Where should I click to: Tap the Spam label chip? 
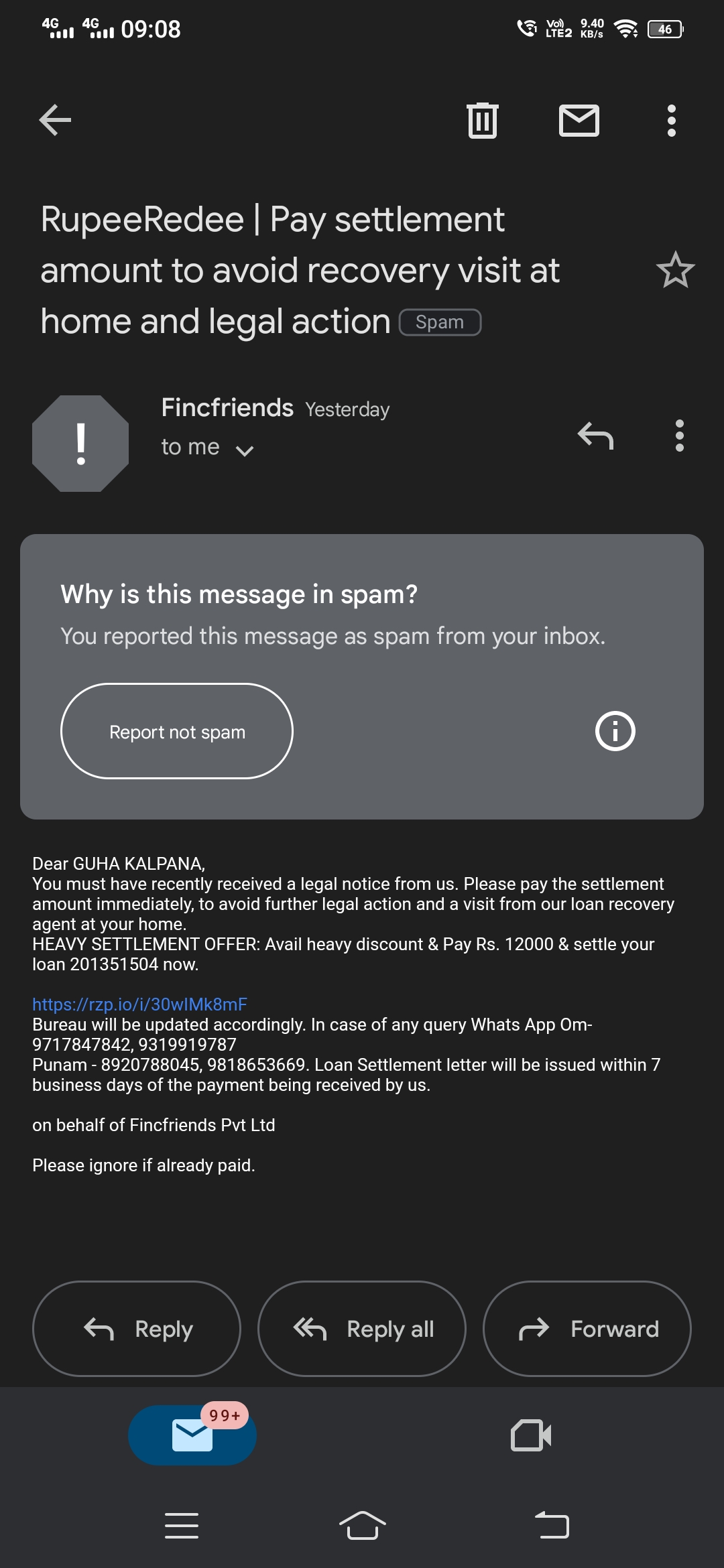(440, 322)
